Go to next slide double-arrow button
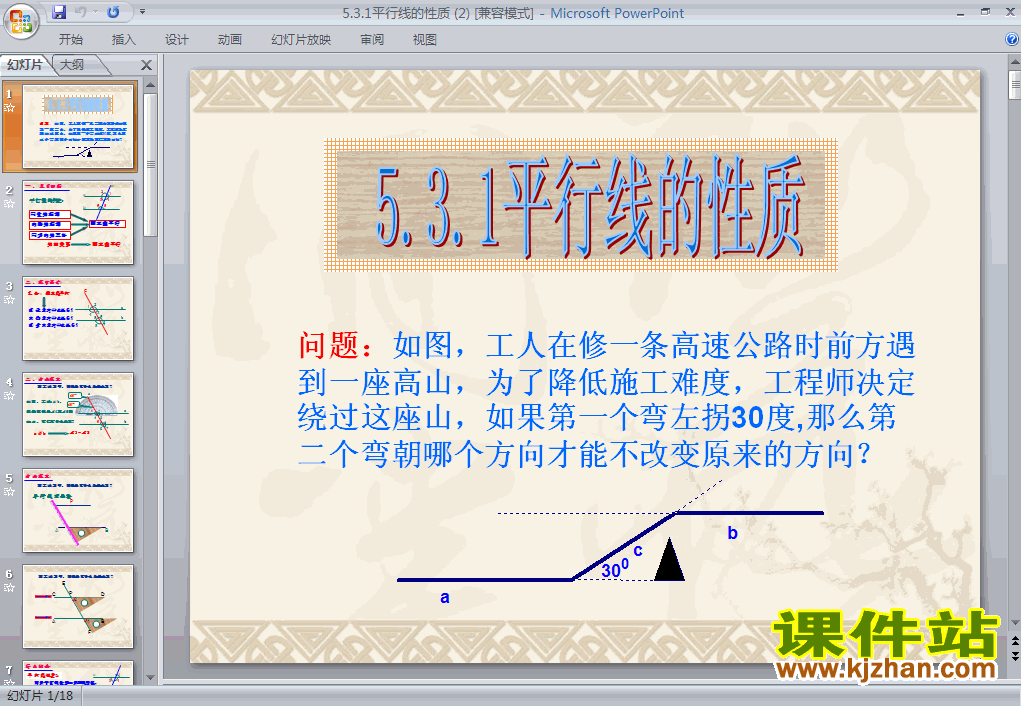1021x706 pixels. (x=1014, y=655)
